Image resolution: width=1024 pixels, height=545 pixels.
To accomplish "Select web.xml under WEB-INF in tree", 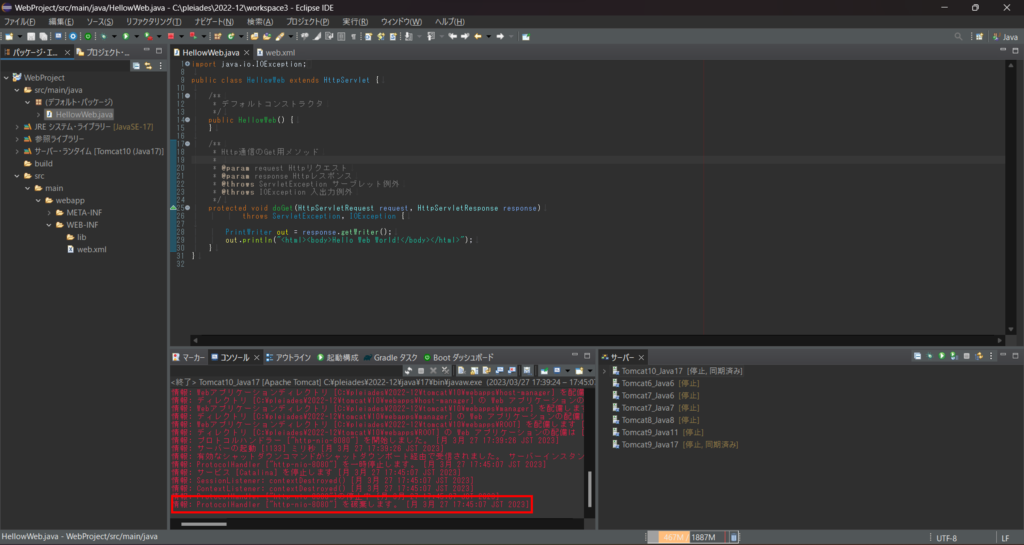I will (x=92, y=249).
